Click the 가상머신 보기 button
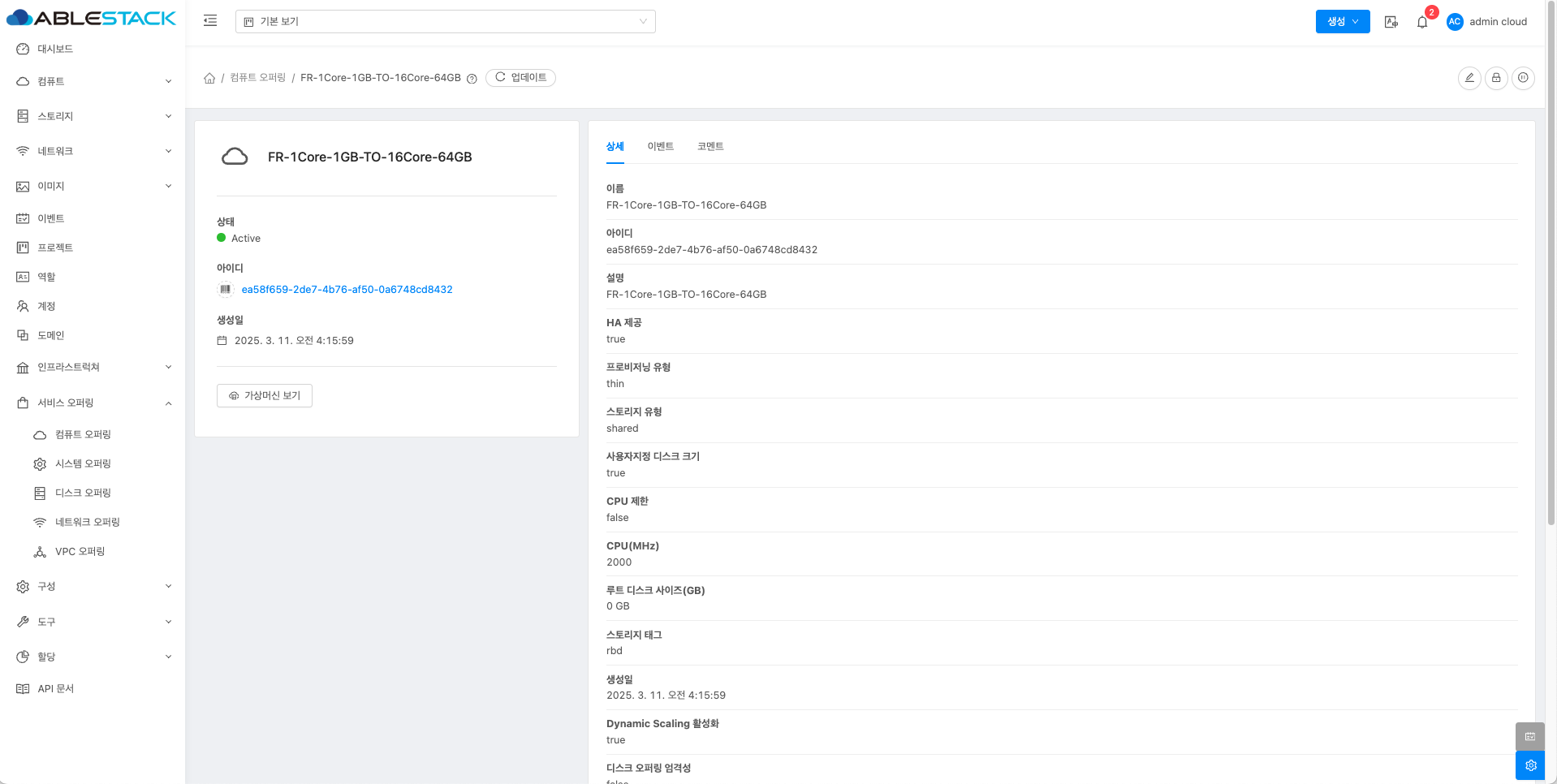 265,395
